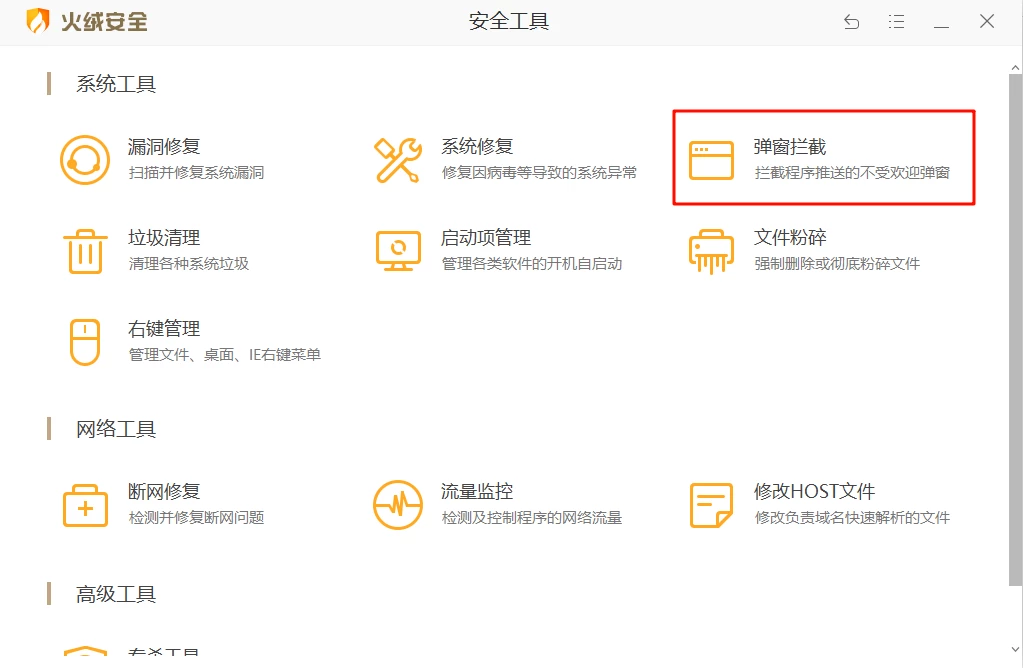Click the scrollbar up arrow
The width and height of the screenshot is (1023, 668).
1015,67
